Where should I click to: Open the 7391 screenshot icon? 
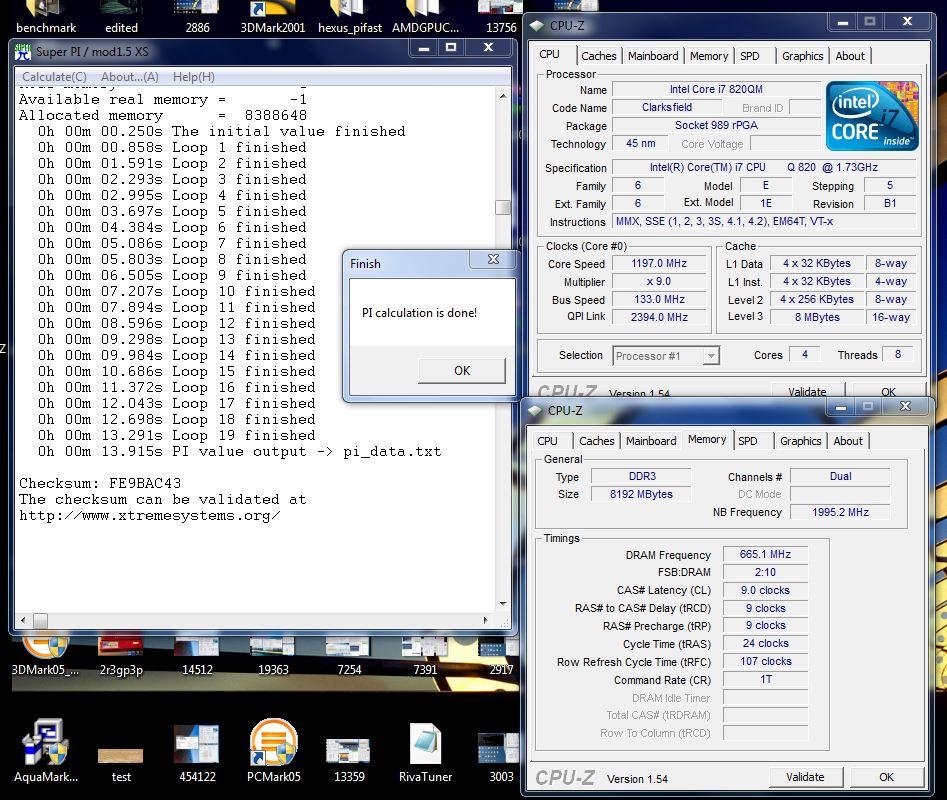[425, 657]
